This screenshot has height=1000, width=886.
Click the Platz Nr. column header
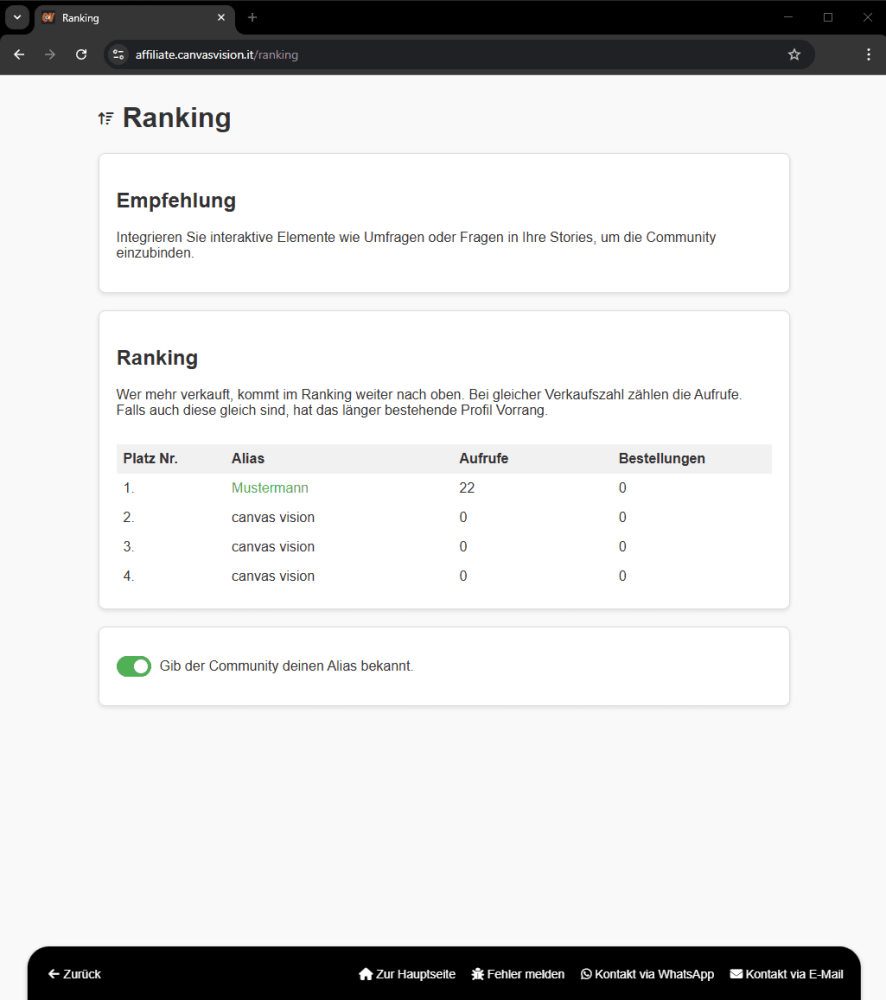[x=150, y=459]
